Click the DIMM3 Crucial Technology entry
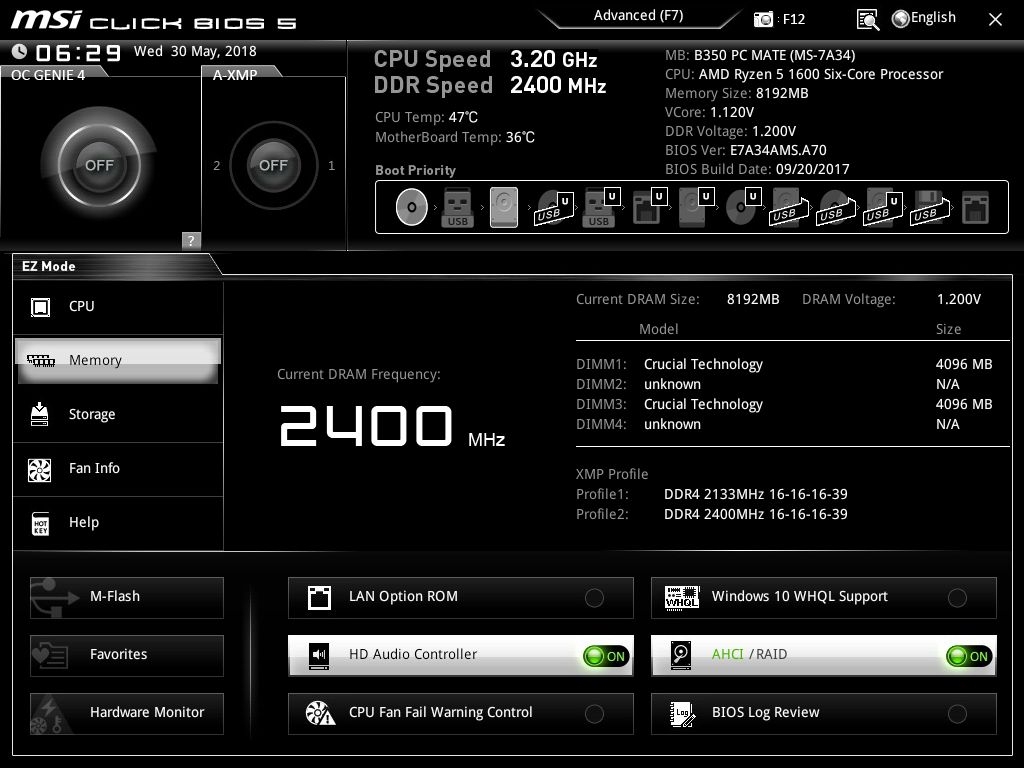1024x768 pixels. pos(703,404)
